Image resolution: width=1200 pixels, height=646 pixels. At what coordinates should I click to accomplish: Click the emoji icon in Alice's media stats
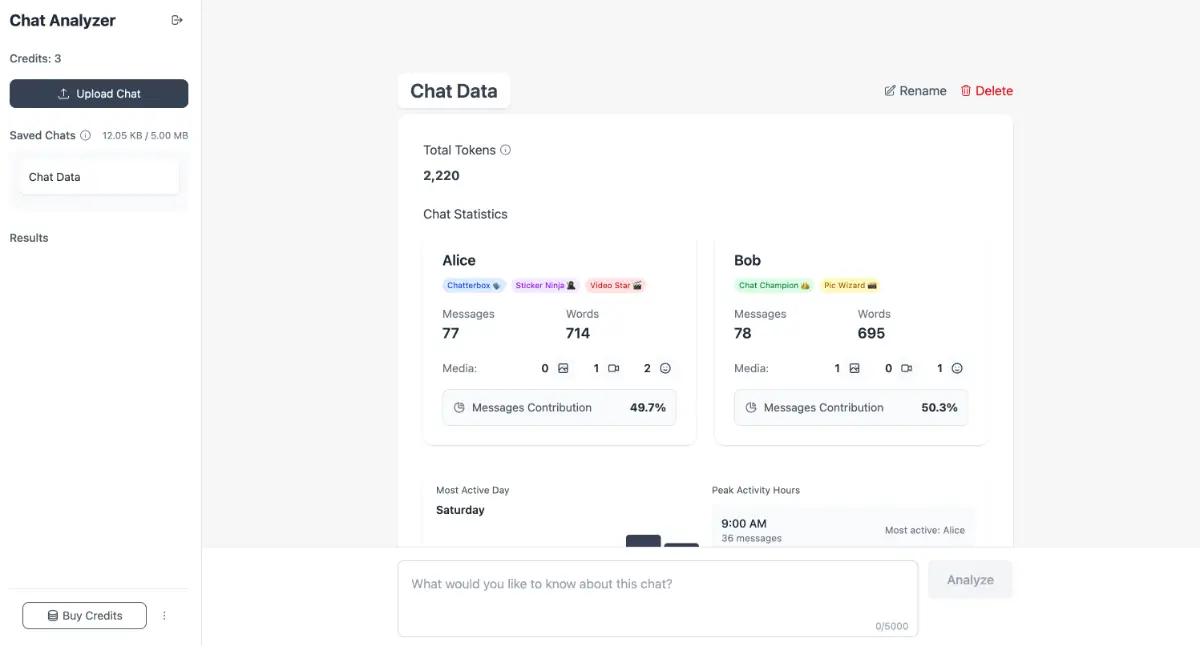(666, 368)
